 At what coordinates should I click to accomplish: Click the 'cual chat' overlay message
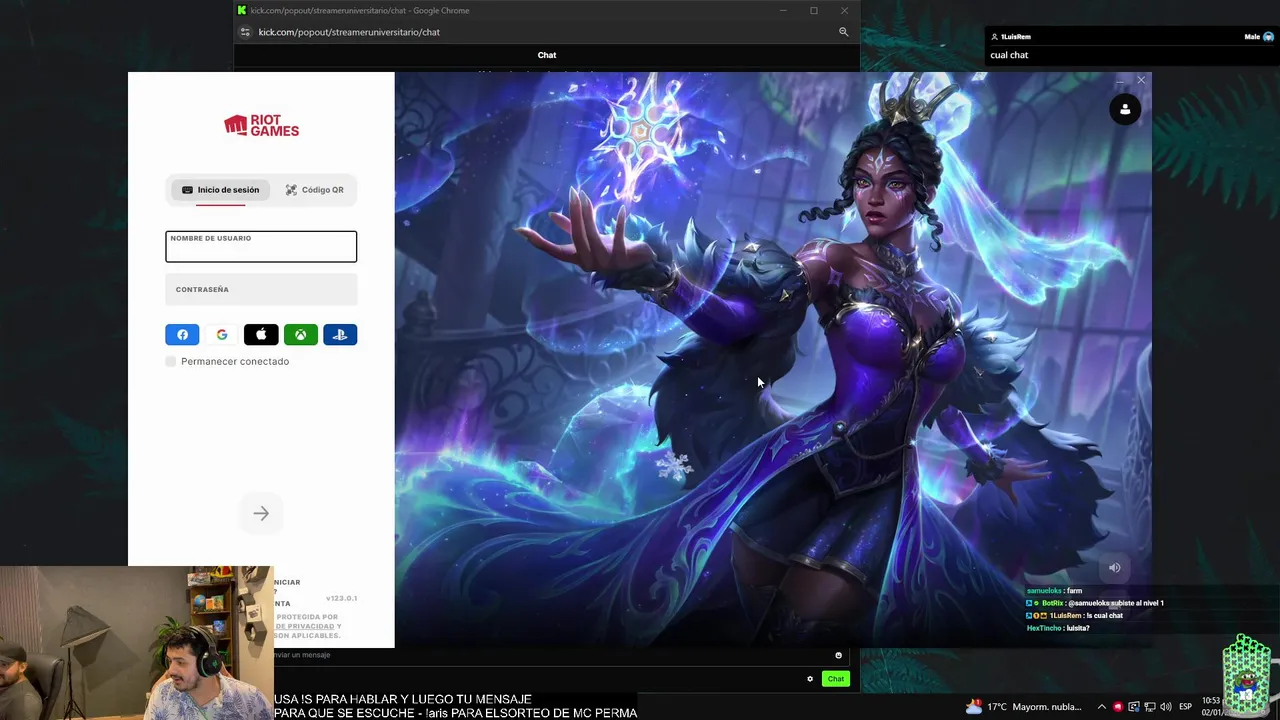pos(1009,55)
